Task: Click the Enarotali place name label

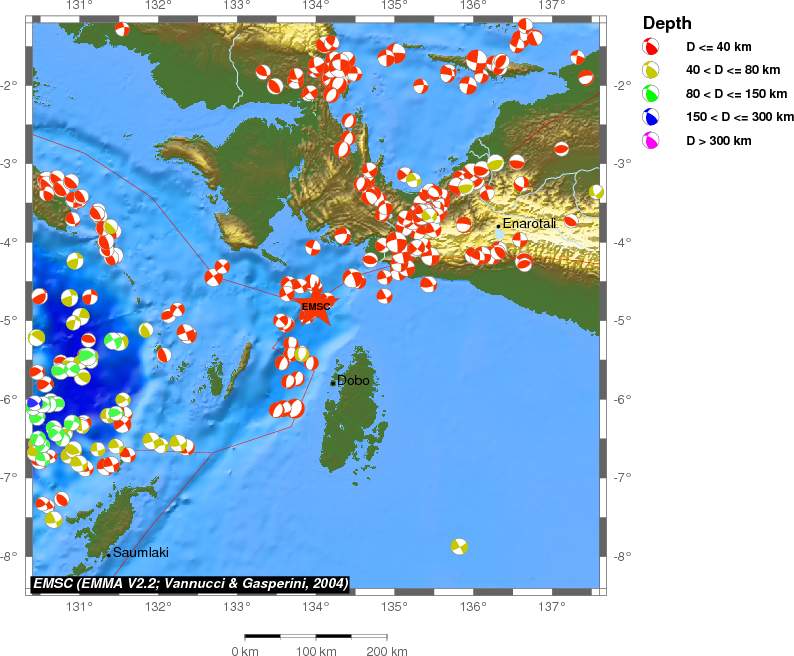Action: coord(529,222)
